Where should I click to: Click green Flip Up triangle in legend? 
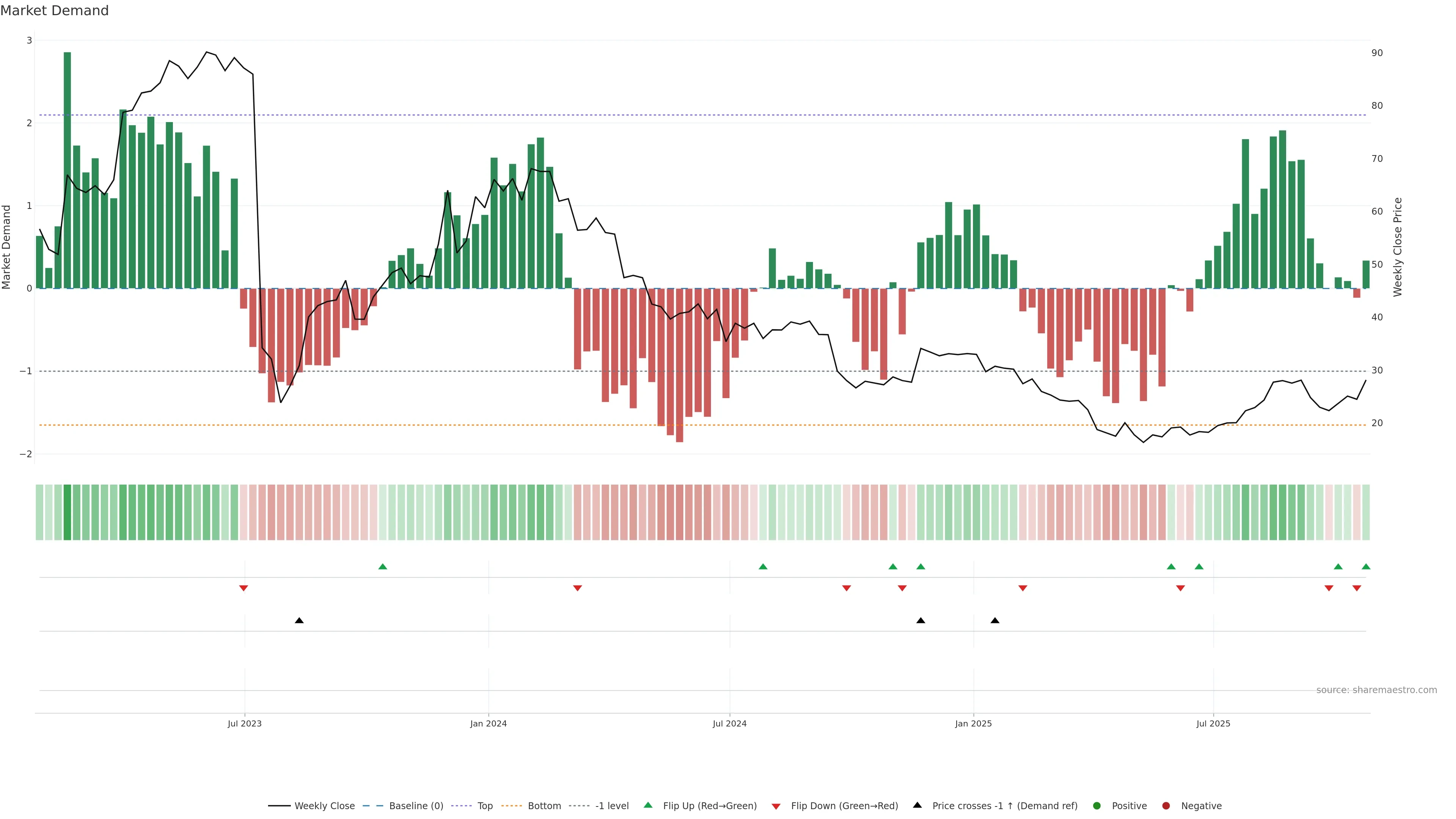[648, 805]
